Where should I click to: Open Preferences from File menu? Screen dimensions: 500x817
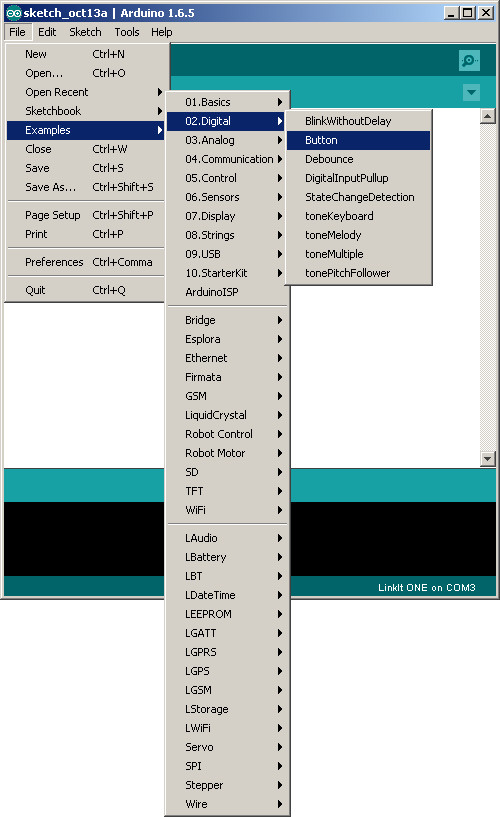pyautogui.click(x=86, y=262)
